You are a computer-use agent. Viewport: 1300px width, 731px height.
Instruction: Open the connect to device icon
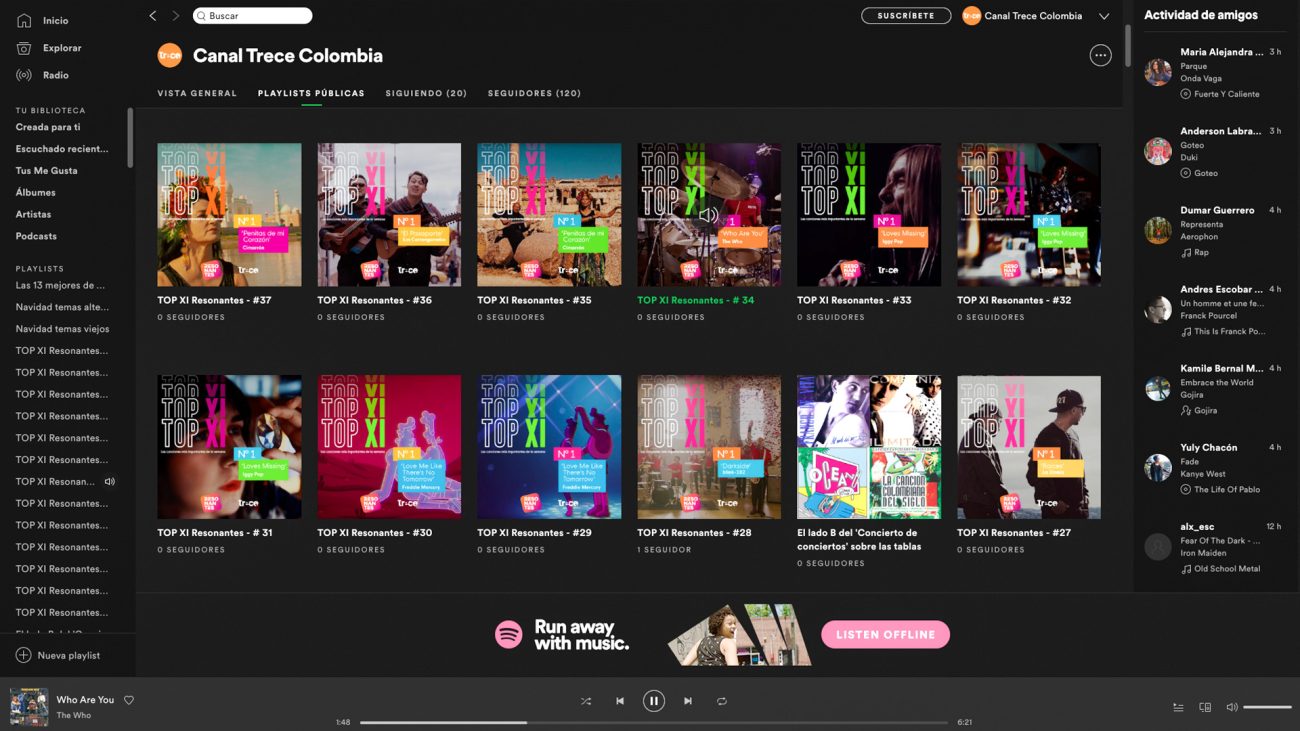(1204, 707)
